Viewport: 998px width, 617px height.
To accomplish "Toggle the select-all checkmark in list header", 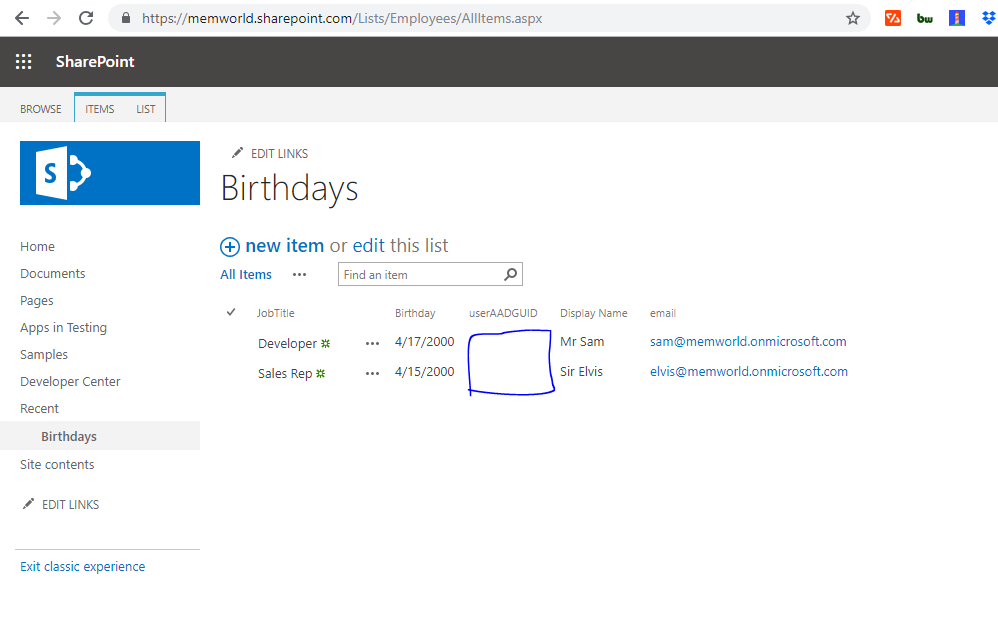I will click(x=232, y=312).
